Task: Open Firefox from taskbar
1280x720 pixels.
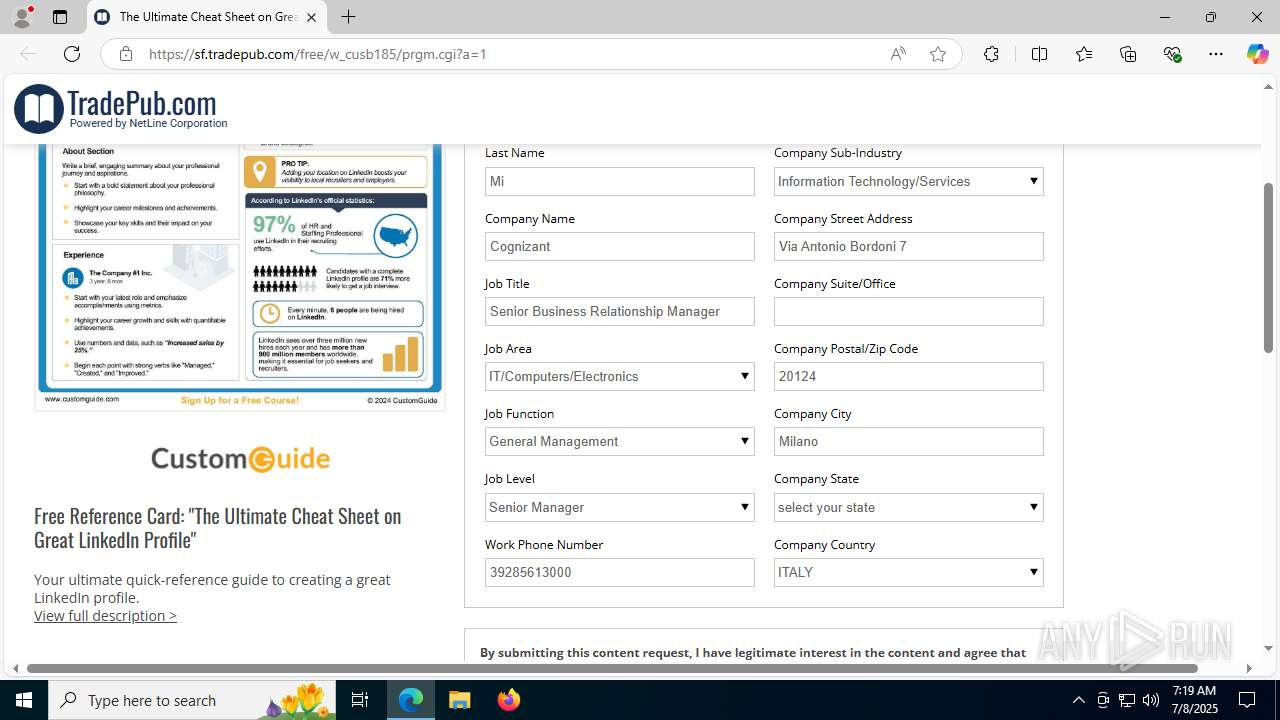Action: (509, 700)
